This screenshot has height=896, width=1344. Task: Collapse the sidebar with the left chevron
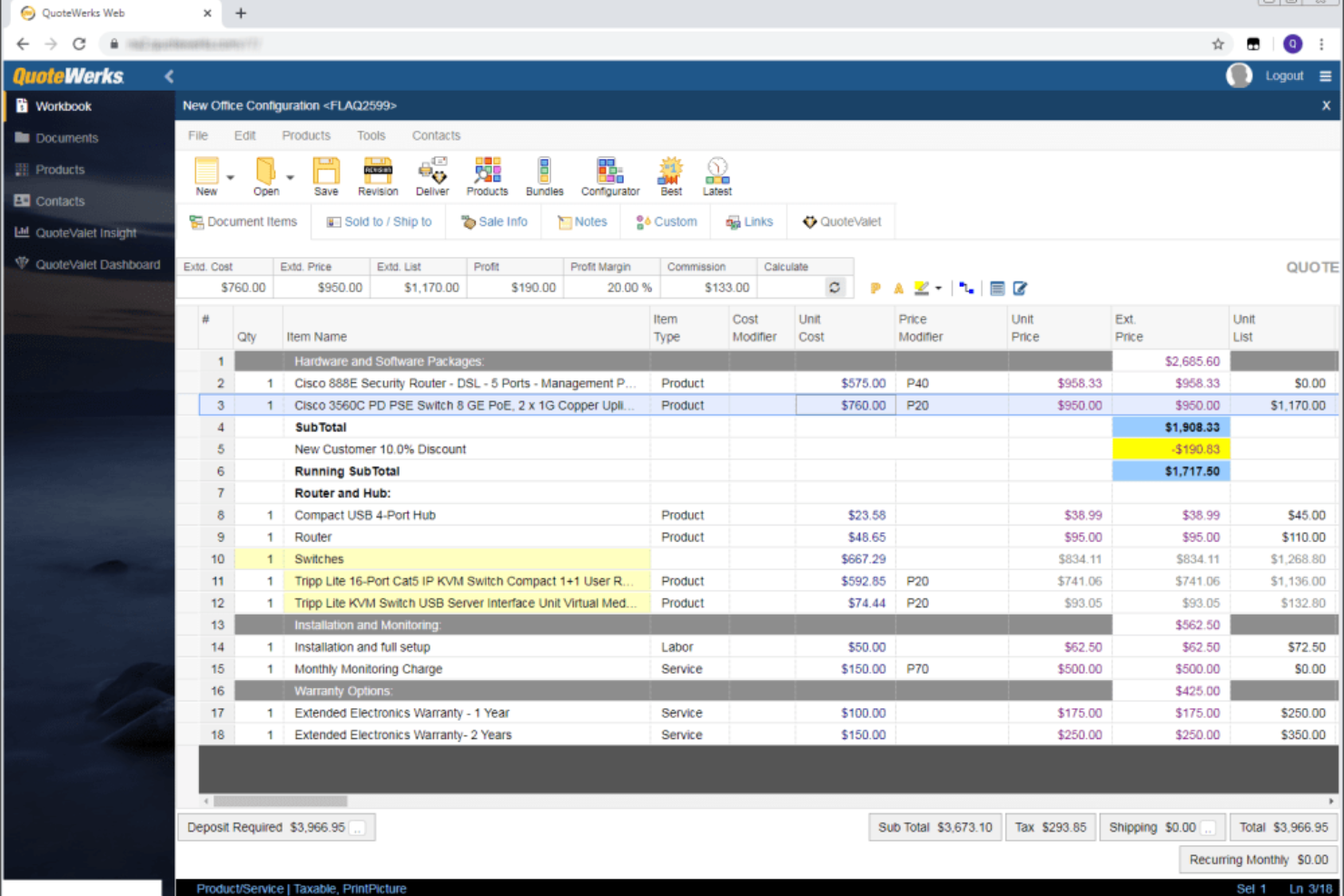coord(169,76)
